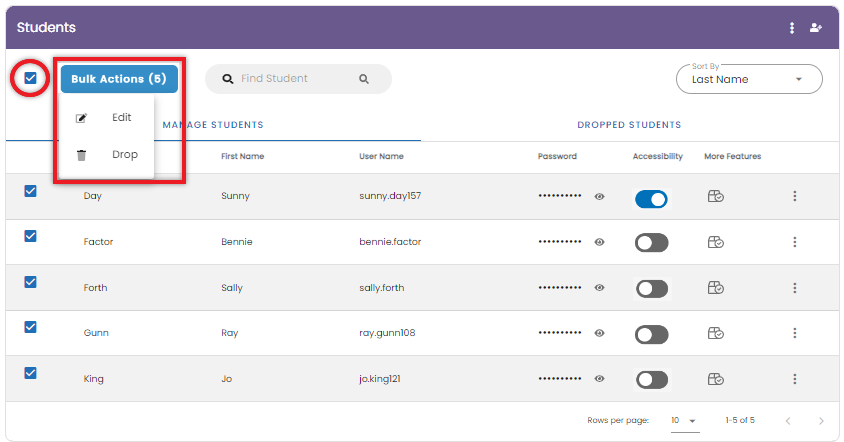Click into the Find Student search field

(296, 79)
